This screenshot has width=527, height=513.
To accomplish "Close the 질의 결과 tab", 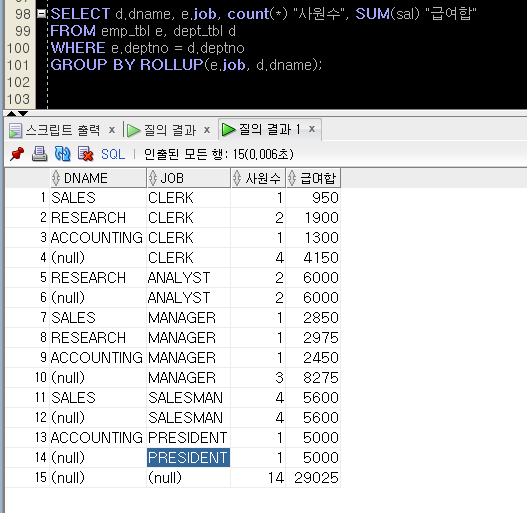I will point(207,130).
